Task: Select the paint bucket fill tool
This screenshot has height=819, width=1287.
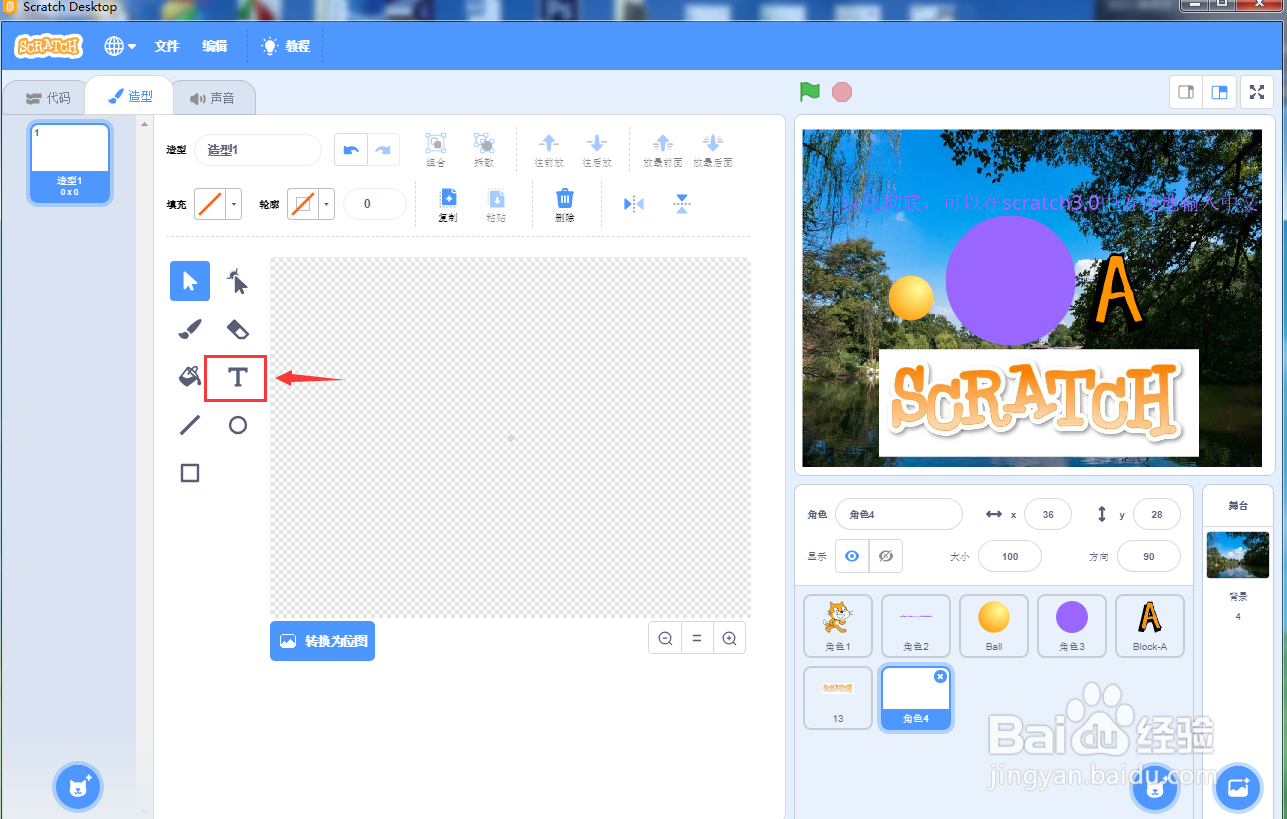Action: coord(189,377)
